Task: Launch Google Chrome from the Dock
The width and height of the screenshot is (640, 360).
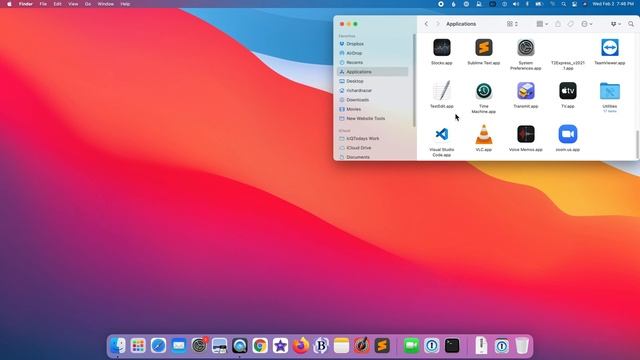Action: [x=260, y=346]
